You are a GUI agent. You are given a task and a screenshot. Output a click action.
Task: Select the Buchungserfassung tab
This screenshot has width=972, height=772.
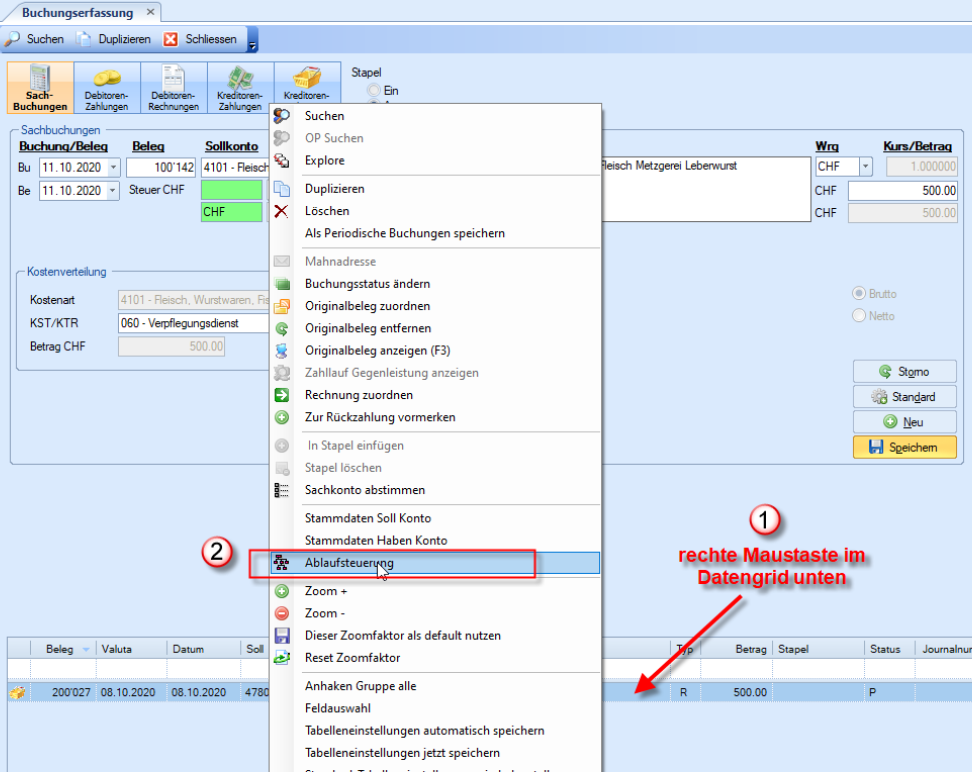[75, 12]
